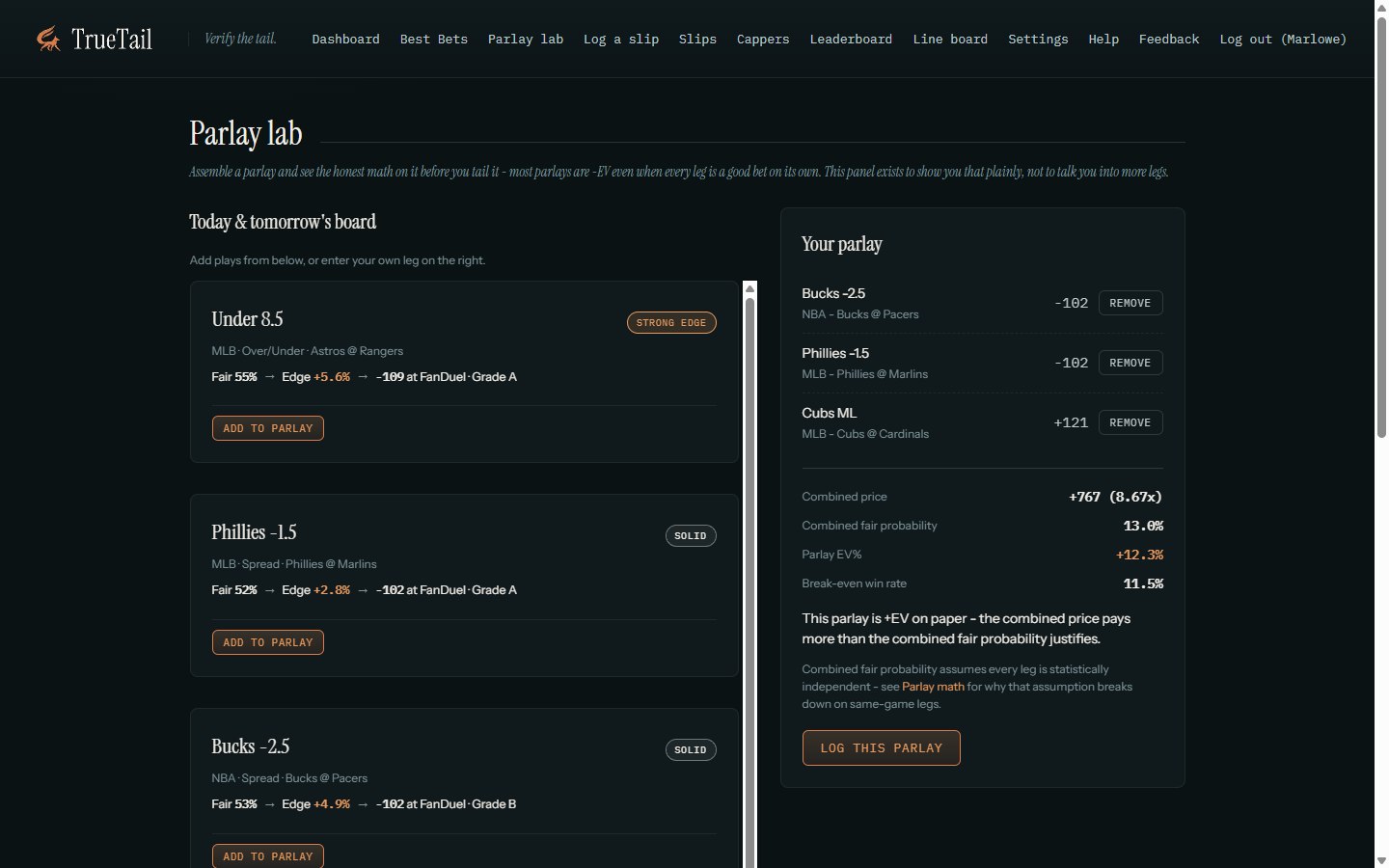Image resolution: width=1389 pixels, height=868 pixels.
Task: Click the Your parlay heading
Action: coord(841,244)
